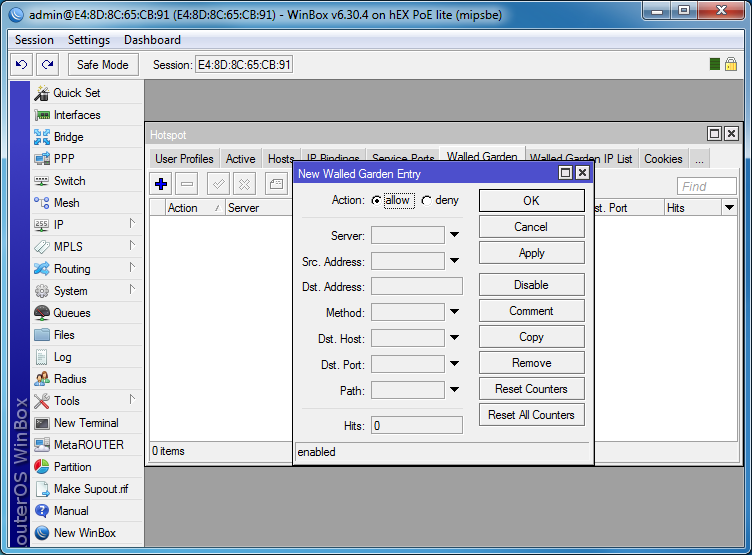
Task: Click the blue plus add button
Action: pyautogui.click(x=161, y=184)
